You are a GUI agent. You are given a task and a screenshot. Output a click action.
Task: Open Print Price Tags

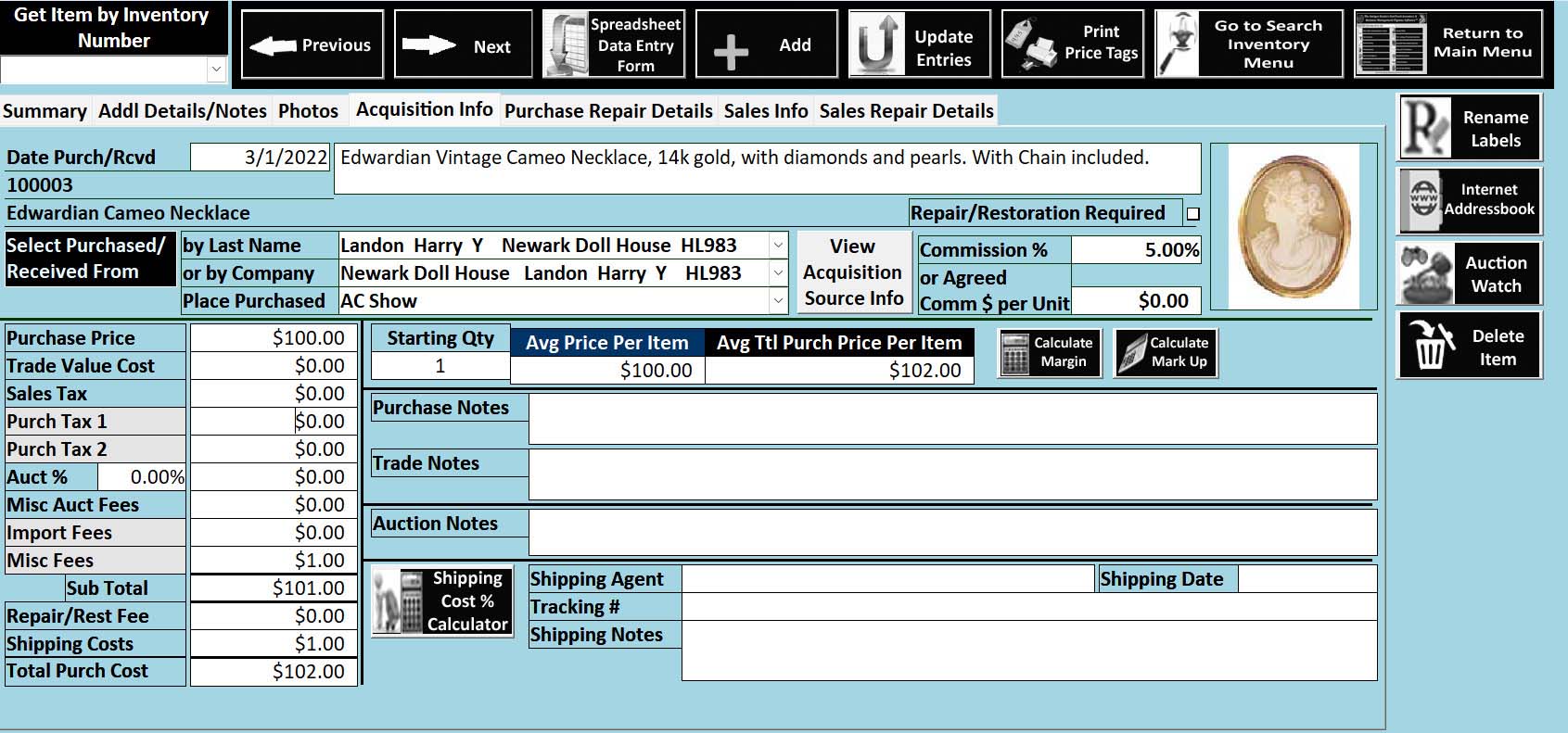(x=1072, y=44)
